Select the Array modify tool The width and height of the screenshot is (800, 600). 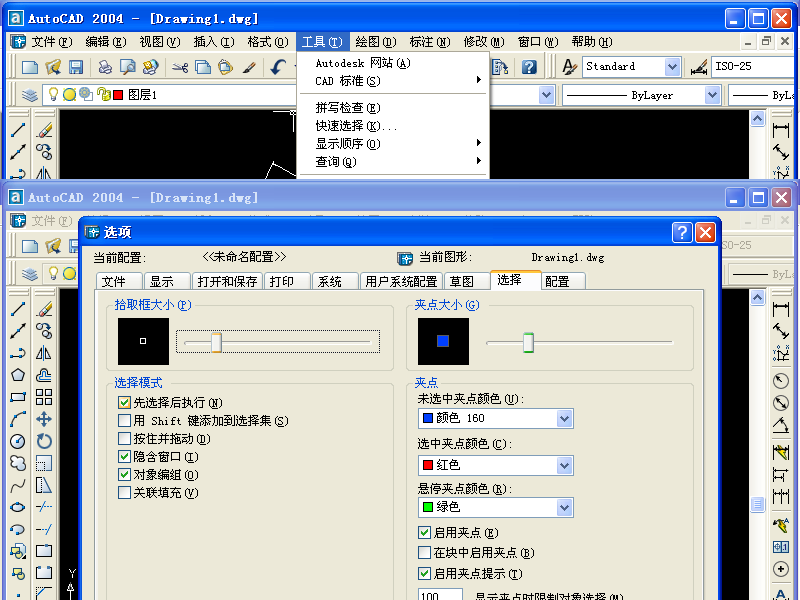pos(44,397)
